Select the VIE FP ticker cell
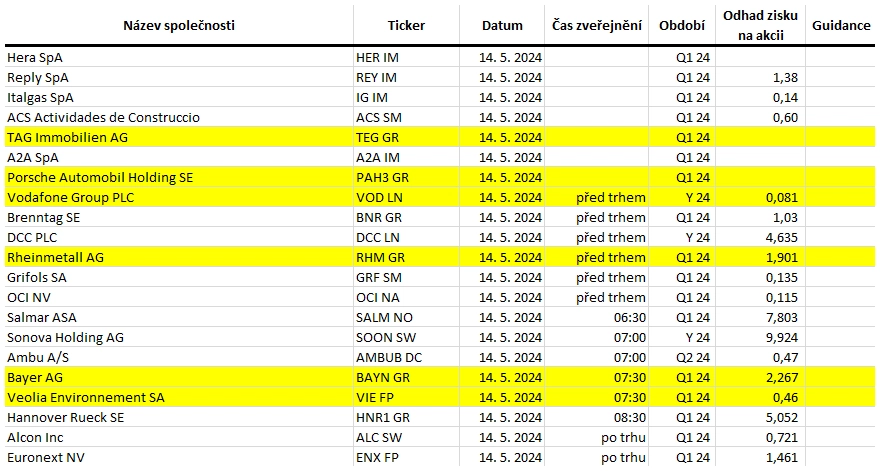The width and height of the screenshot is (882, 471). click(406, 397)
